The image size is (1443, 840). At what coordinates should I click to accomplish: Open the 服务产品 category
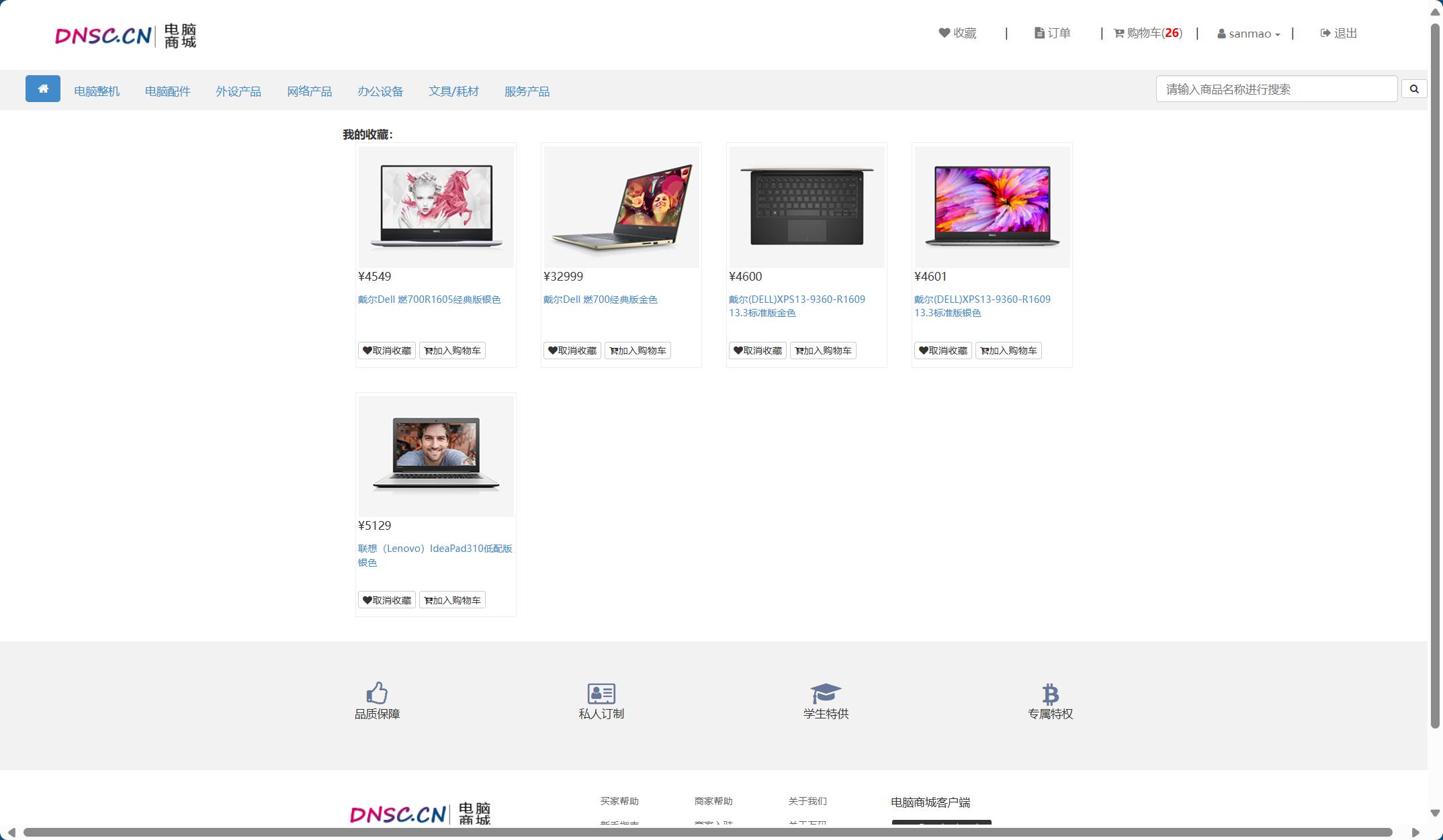tap(527, 91)
